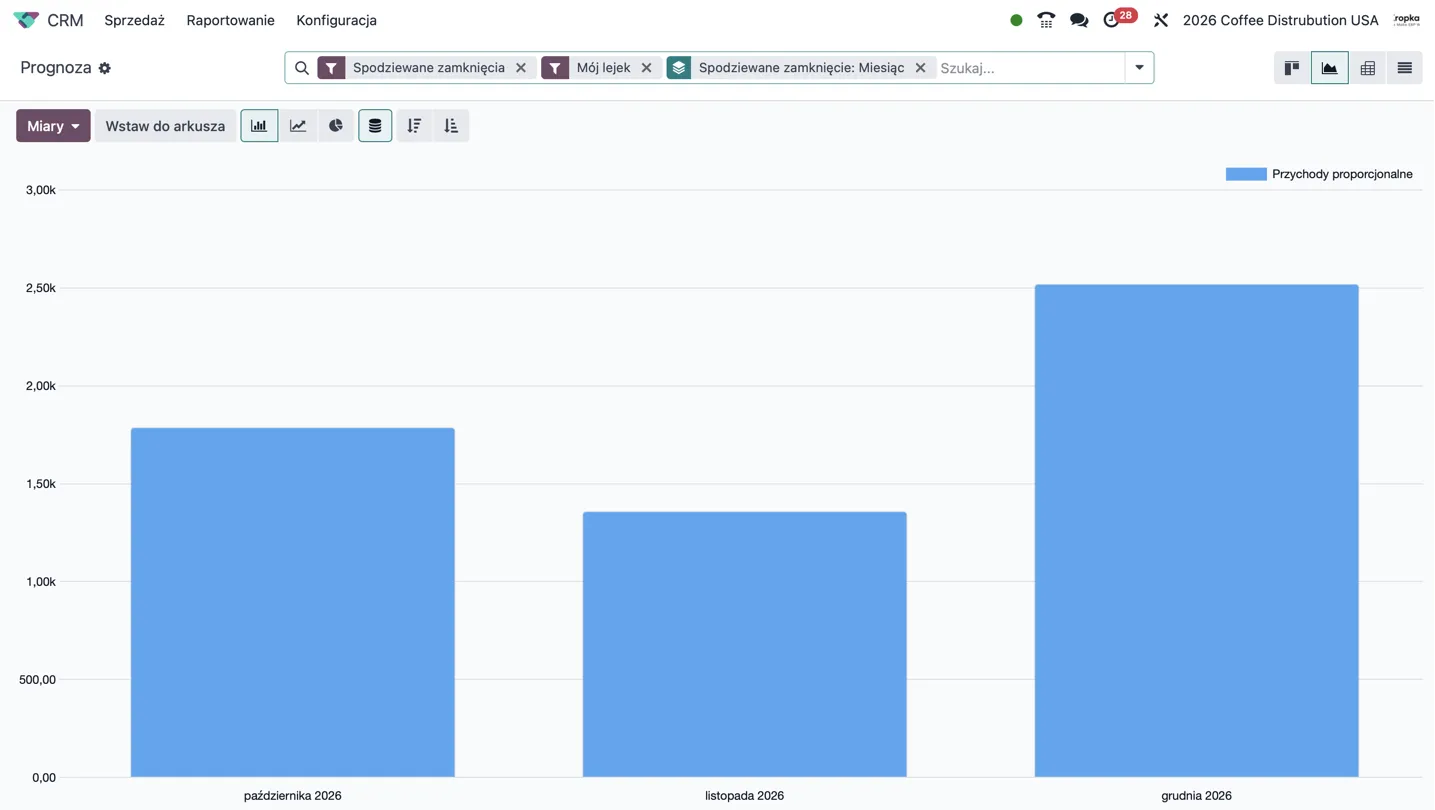Remove the Spodziewane zamknięcie: Miesiąc grouping
This screenshot has width=1435, height=810.
click(x=920, y=68)
